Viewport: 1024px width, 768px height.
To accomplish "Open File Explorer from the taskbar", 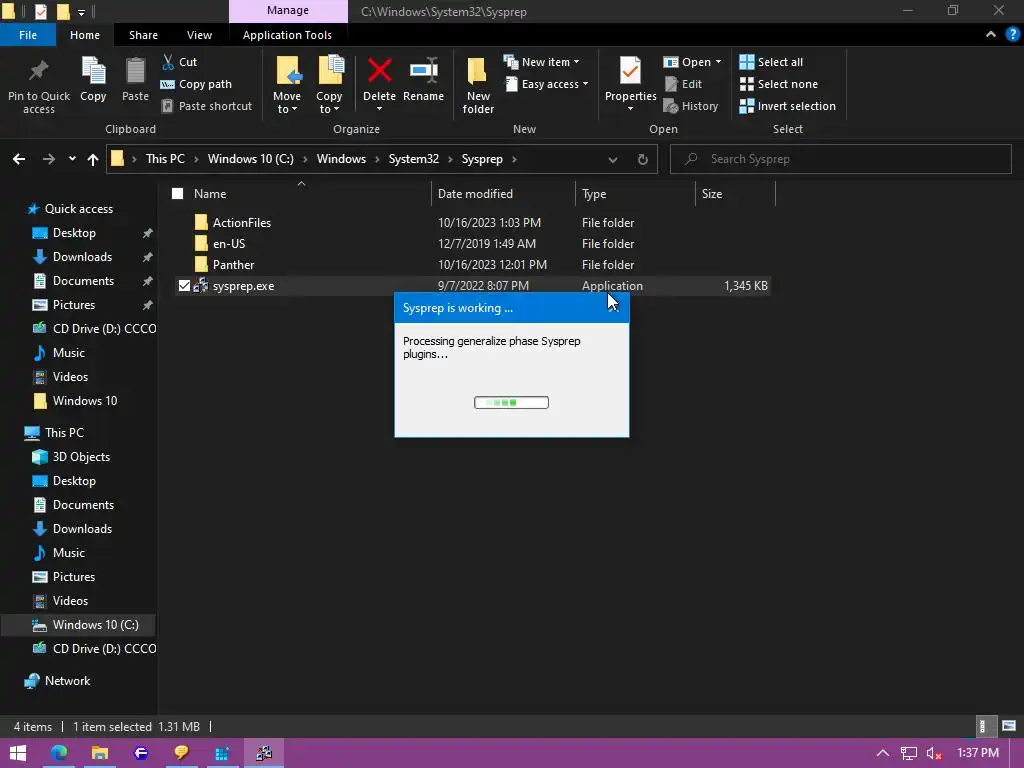I will click(100, 753).
